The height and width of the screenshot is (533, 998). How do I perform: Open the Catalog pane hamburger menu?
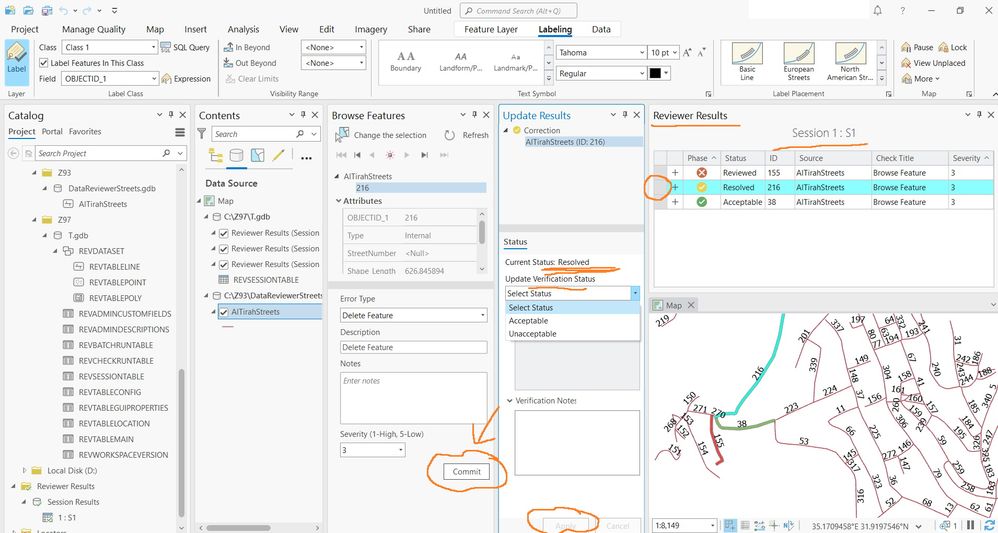[x=180, y=132]
